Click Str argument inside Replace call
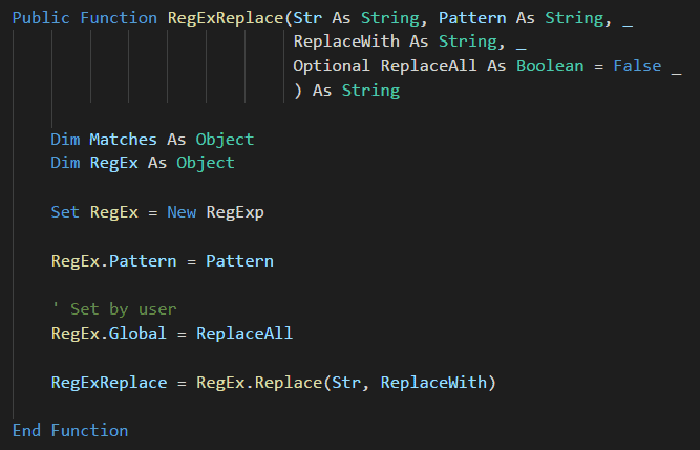700x450 pixels. click(x=346, y=383)
